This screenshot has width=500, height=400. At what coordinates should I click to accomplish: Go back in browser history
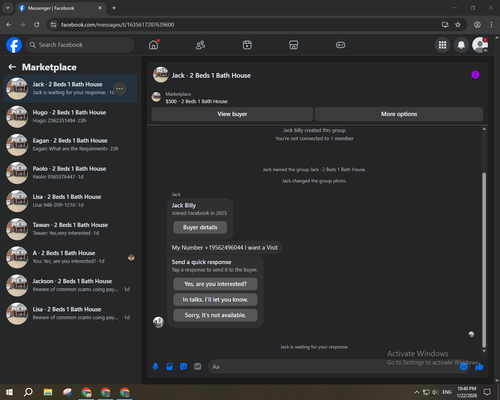(x=9, y=25)
